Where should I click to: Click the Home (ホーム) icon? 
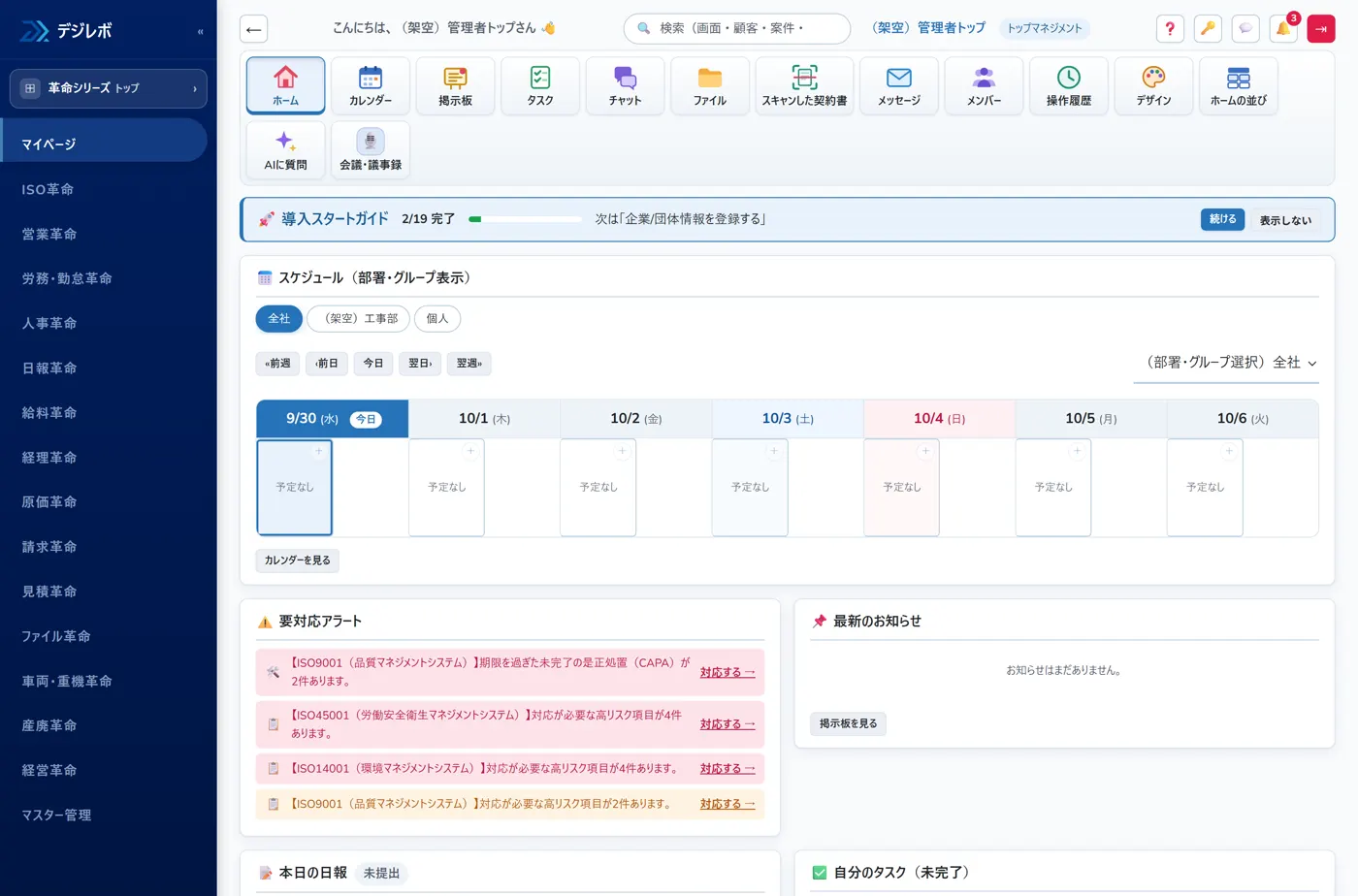285,85
